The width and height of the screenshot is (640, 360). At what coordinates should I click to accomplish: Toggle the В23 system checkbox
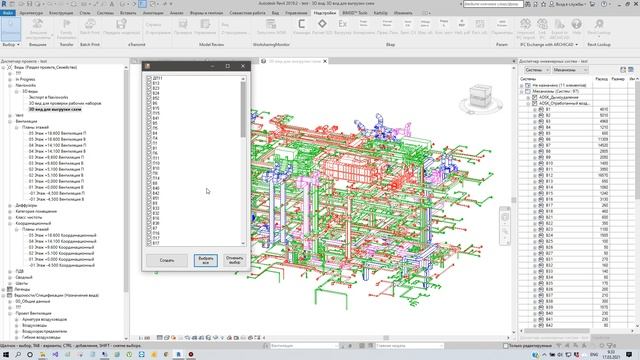click(x=149, y=88)
